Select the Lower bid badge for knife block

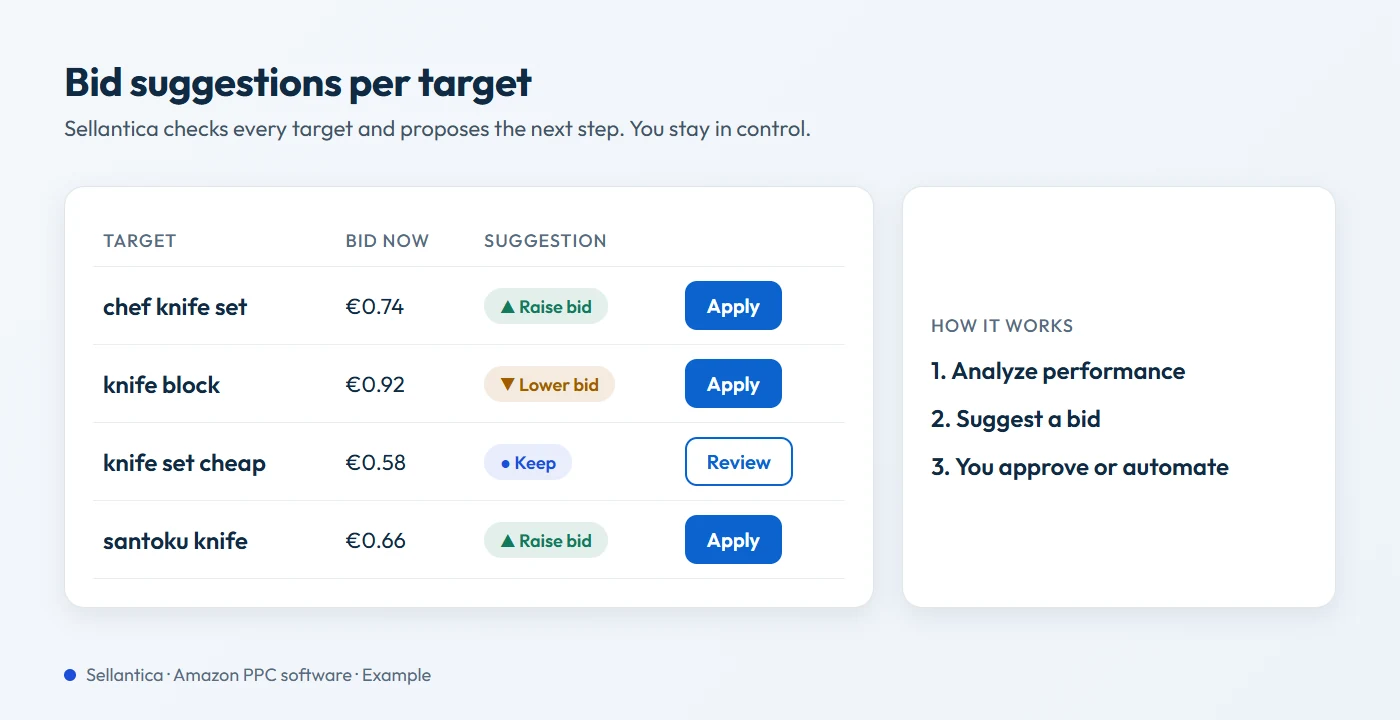(549, 385)
